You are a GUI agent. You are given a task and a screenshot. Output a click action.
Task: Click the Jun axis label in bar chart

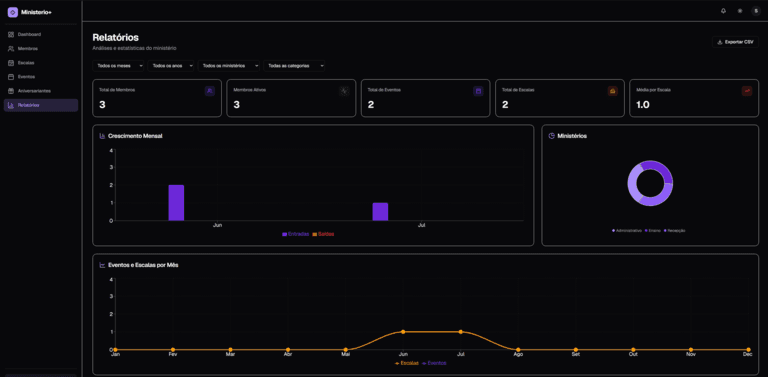(x=217, y=225)
